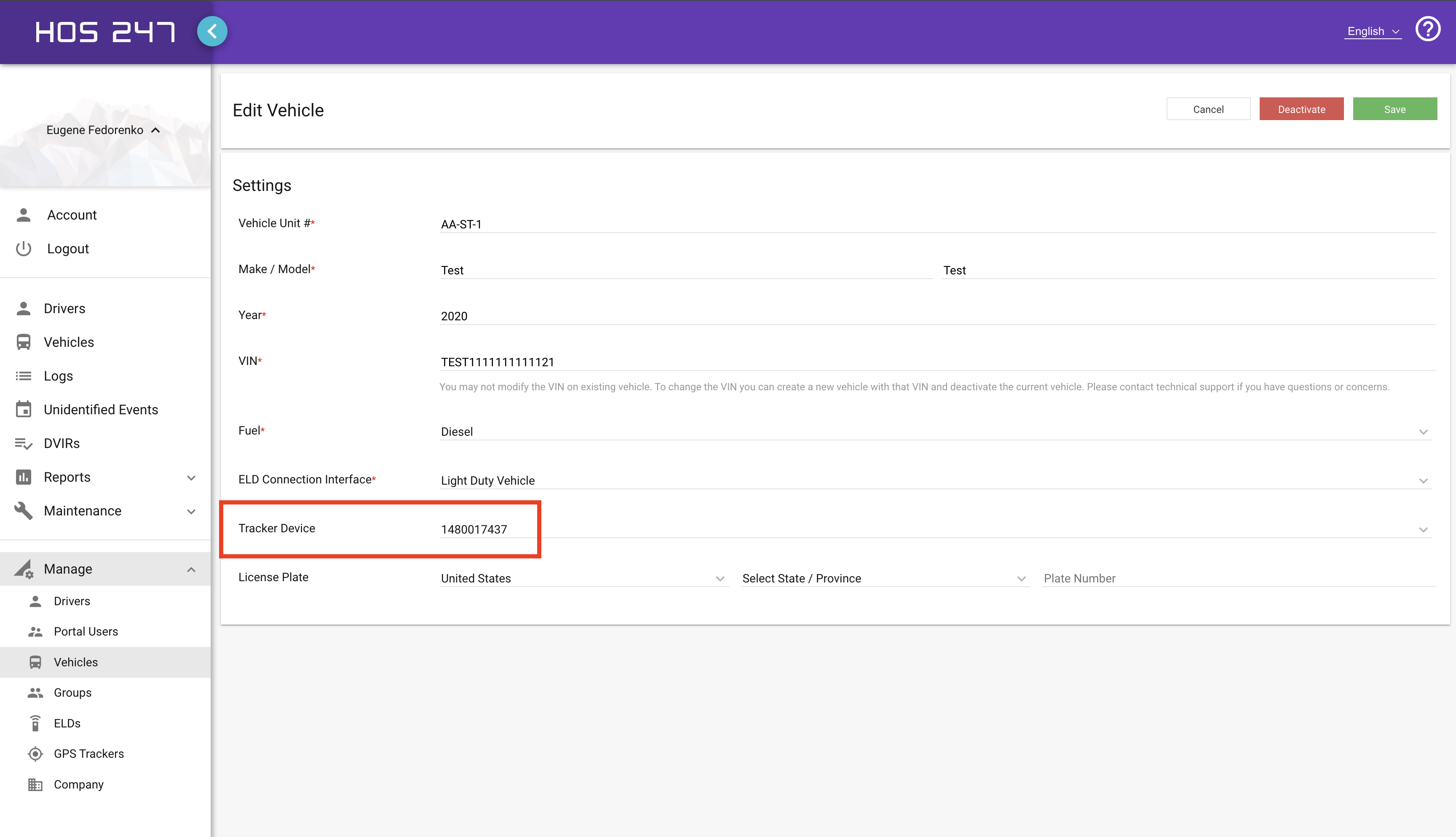Image resolution: width=1456 pixels, height=837 pixels.
Task: Click the Groups people icon
Action: [x=36, y=693]
